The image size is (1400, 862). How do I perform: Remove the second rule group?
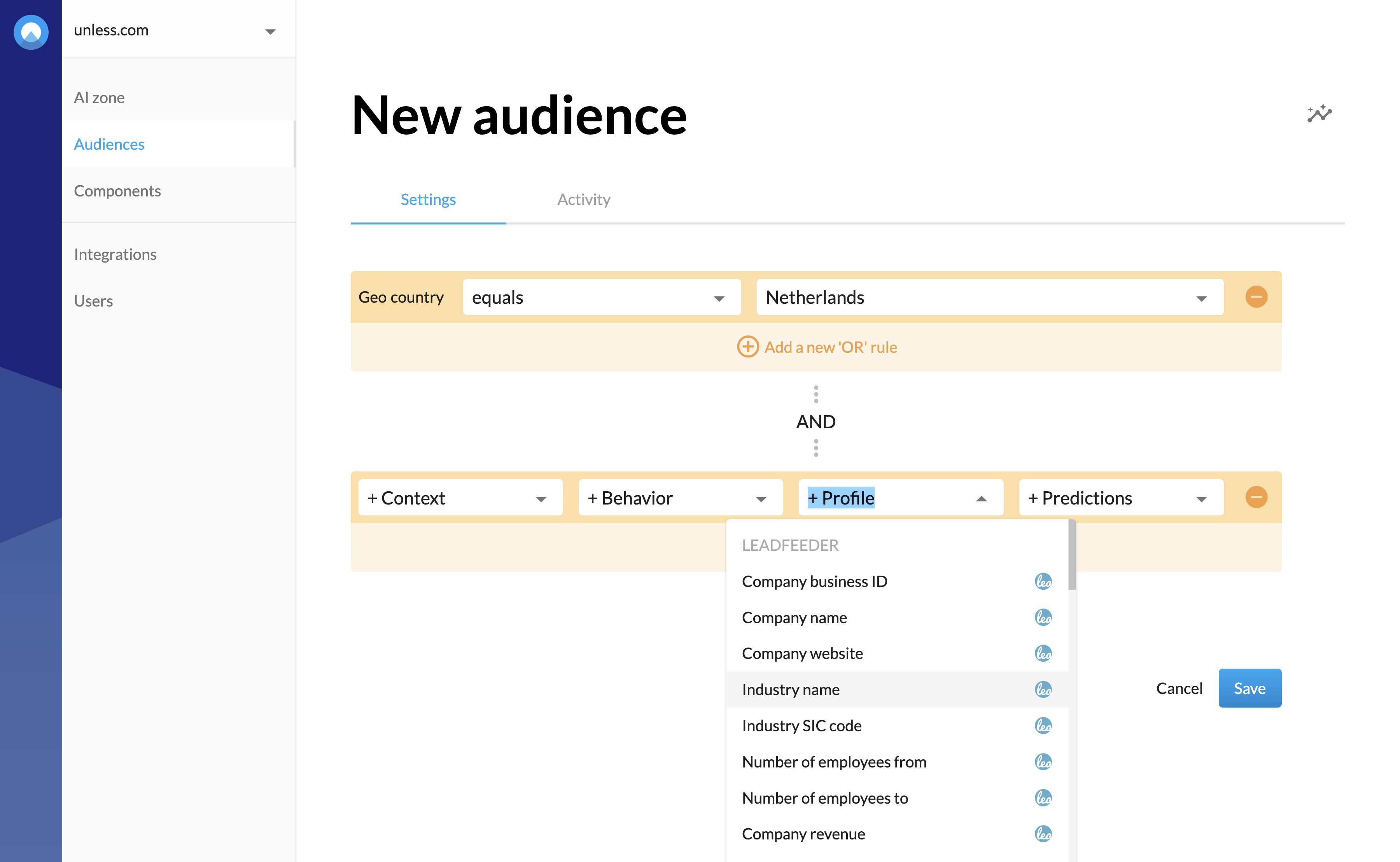(x=1256, y=497)
